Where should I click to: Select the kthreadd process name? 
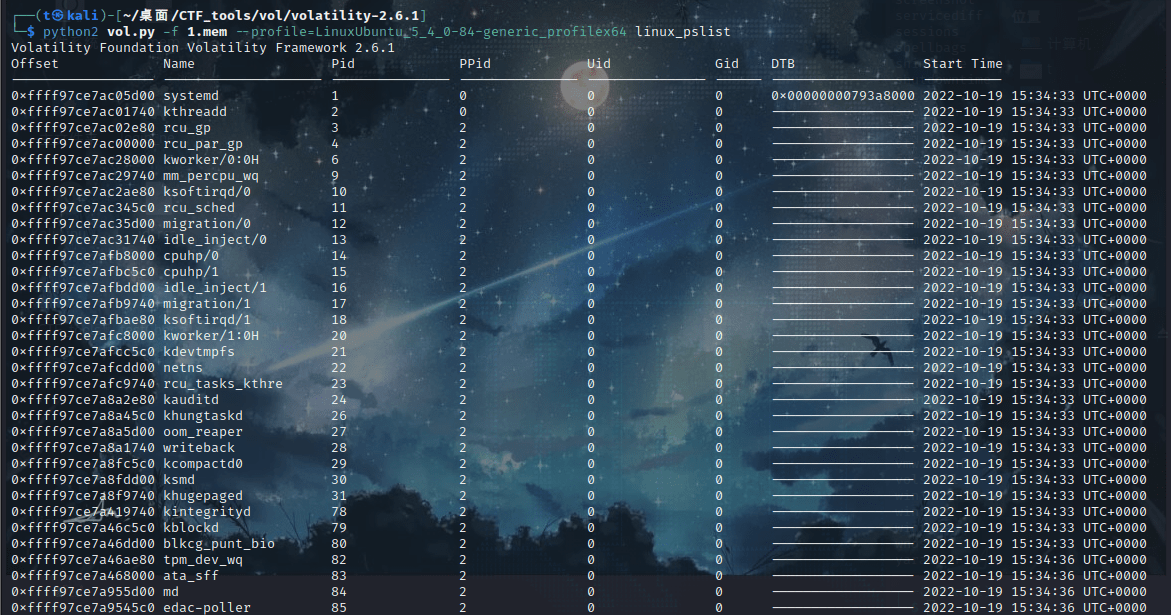[195, 111]
